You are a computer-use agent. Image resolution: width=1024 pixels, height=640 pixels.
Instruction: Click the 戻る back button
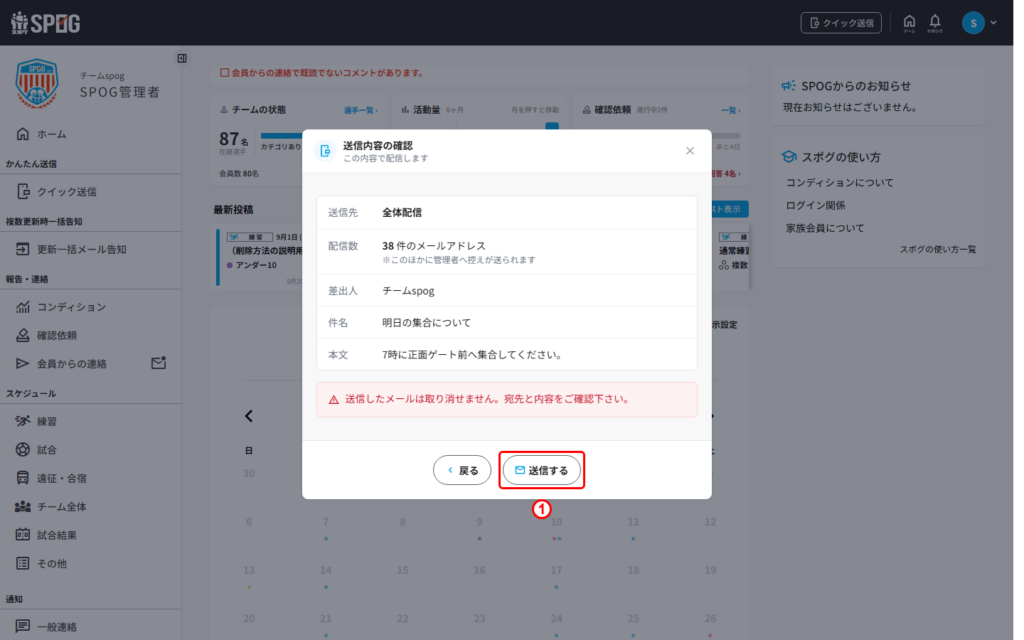[x=462, y=470]
